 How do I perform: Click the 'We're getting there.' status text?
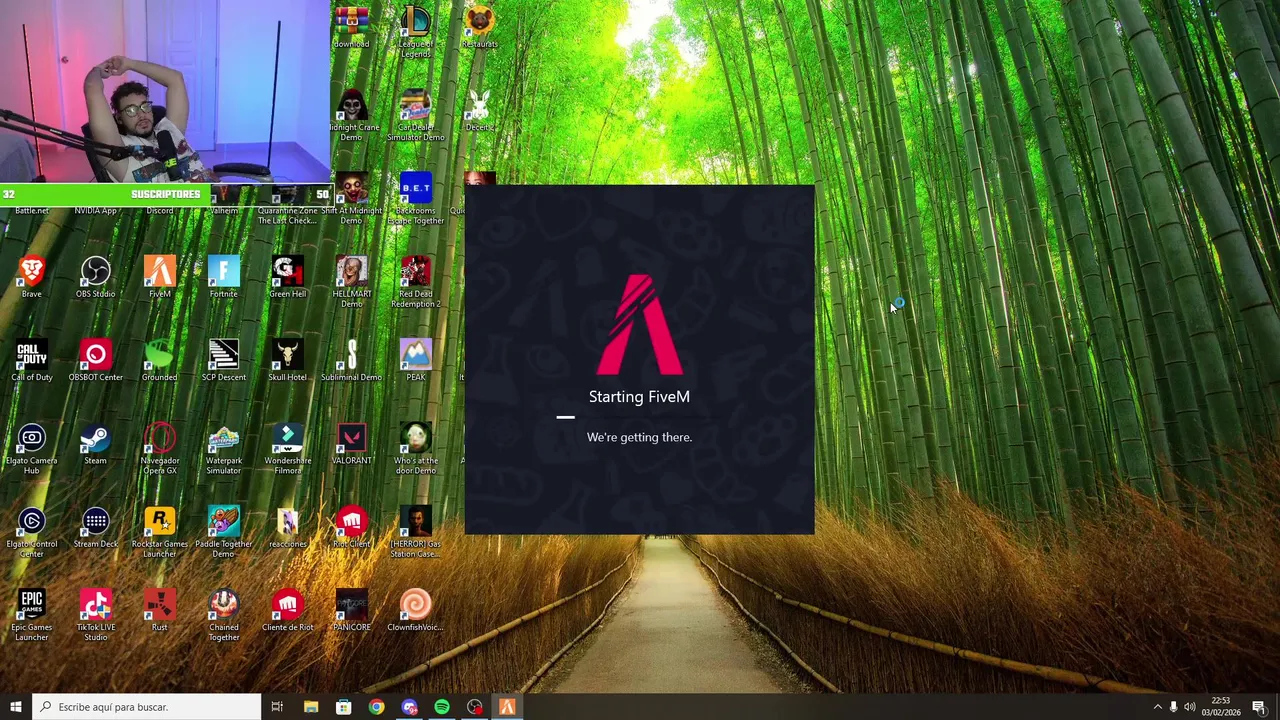click(639, 437)
